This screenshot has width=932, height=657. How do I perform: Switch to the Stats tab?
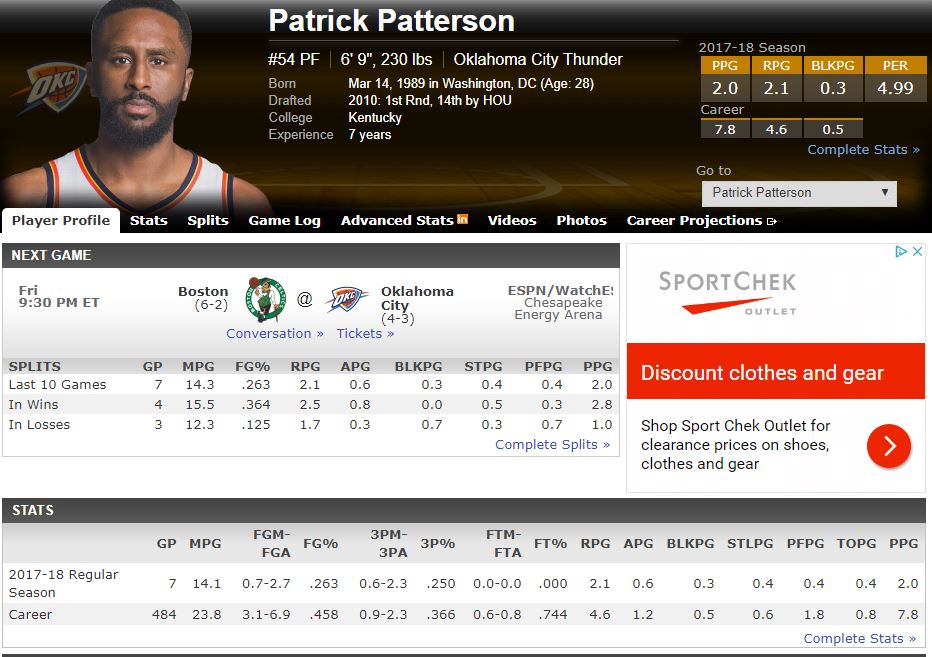148,220
